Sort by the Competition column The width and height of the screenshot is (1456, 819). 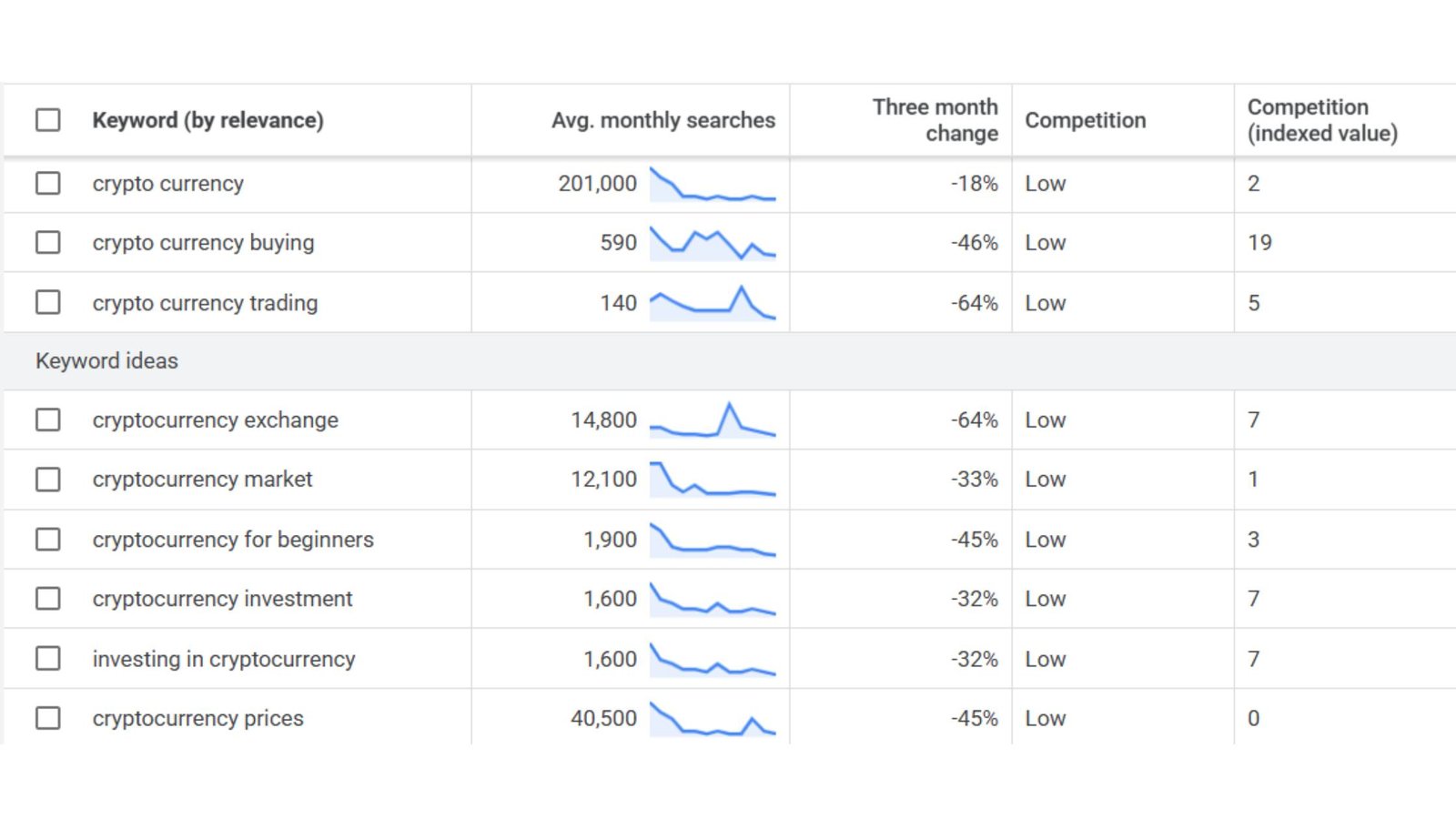pyautogui.click(x=1086, y=119)
